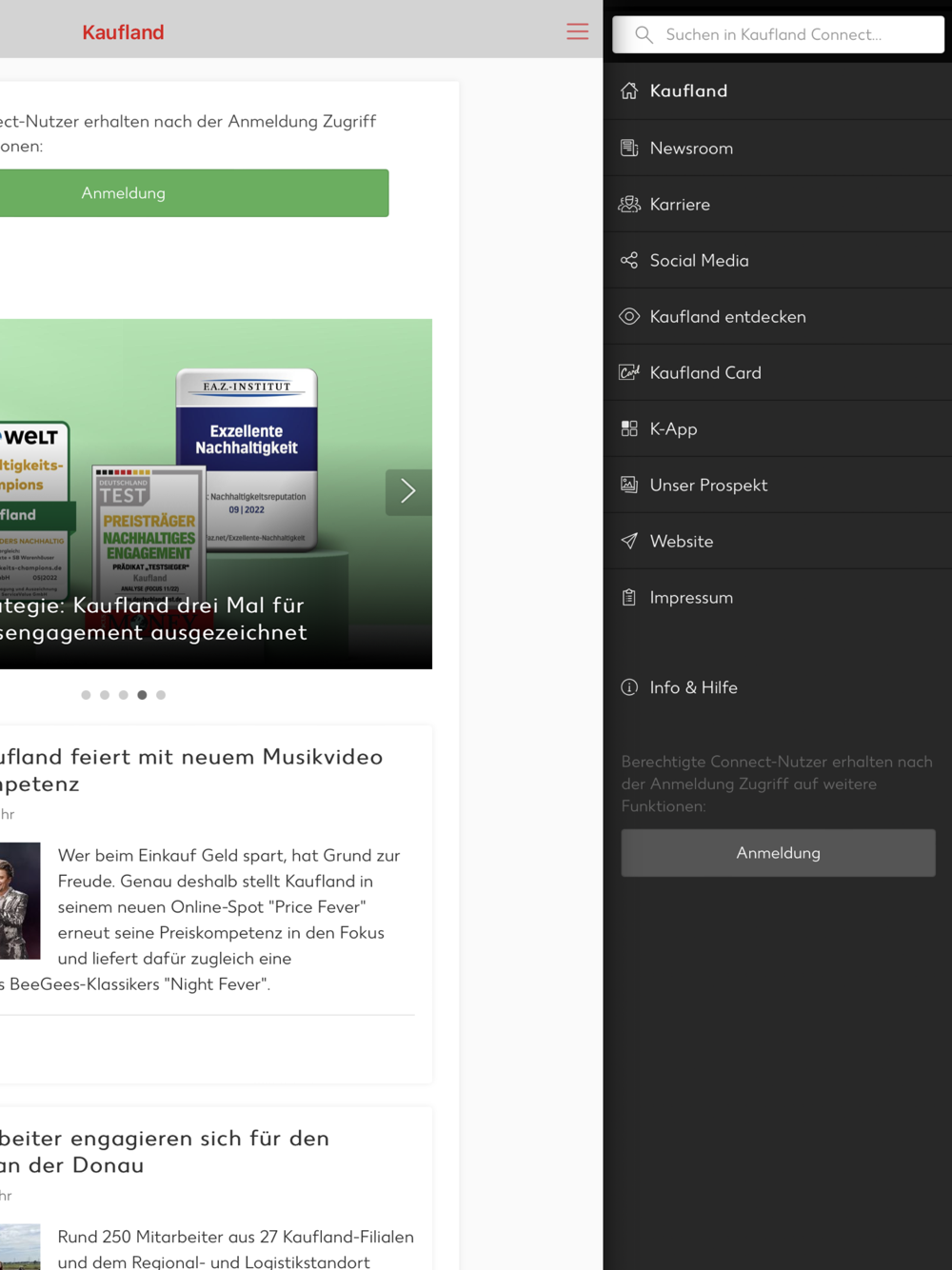This screenshot has width=952, height=1270.
Task: Click text "Rund 250 Mitarbeiter aus 27 Kaufland-Filialen"
Action: (236, 1237)
